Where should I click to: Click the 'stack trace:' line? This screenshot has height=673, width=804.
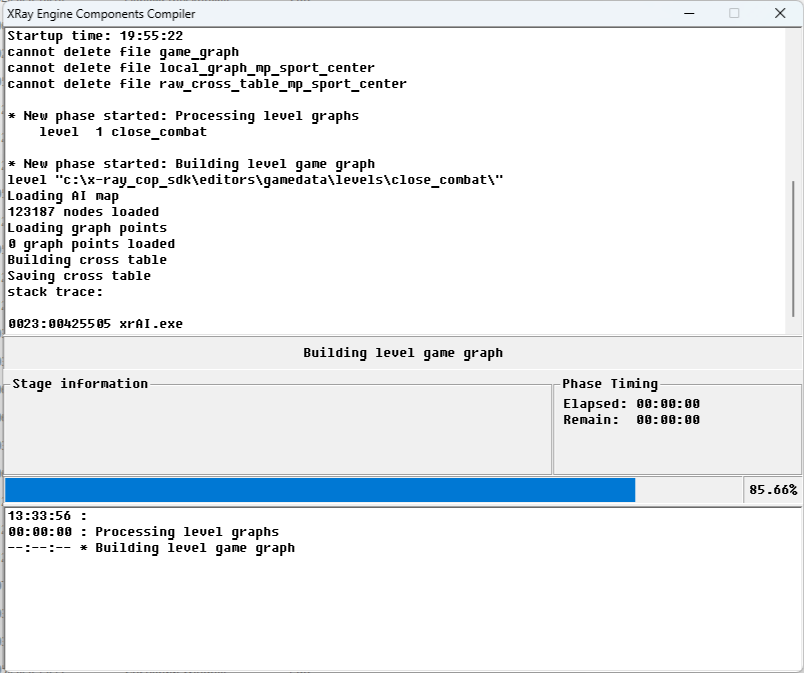55,292
